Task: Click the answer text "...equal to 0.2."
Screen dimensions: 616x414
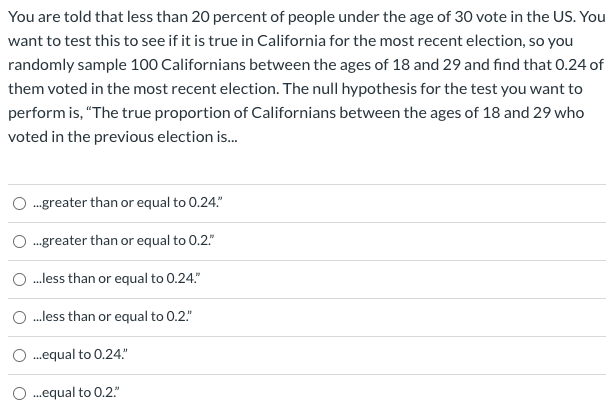Action: [x=77, y=393]
